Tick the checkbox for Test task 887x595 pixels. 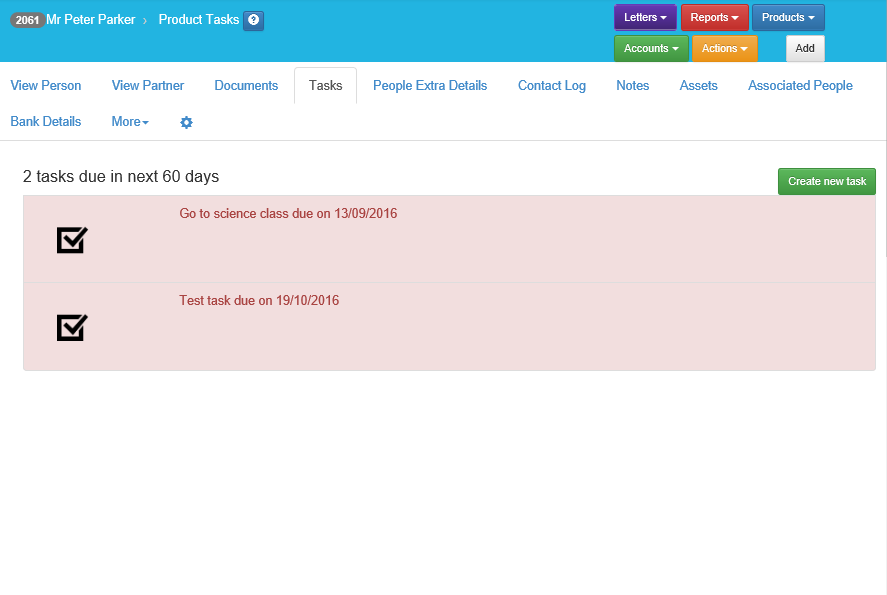(72, 327)
